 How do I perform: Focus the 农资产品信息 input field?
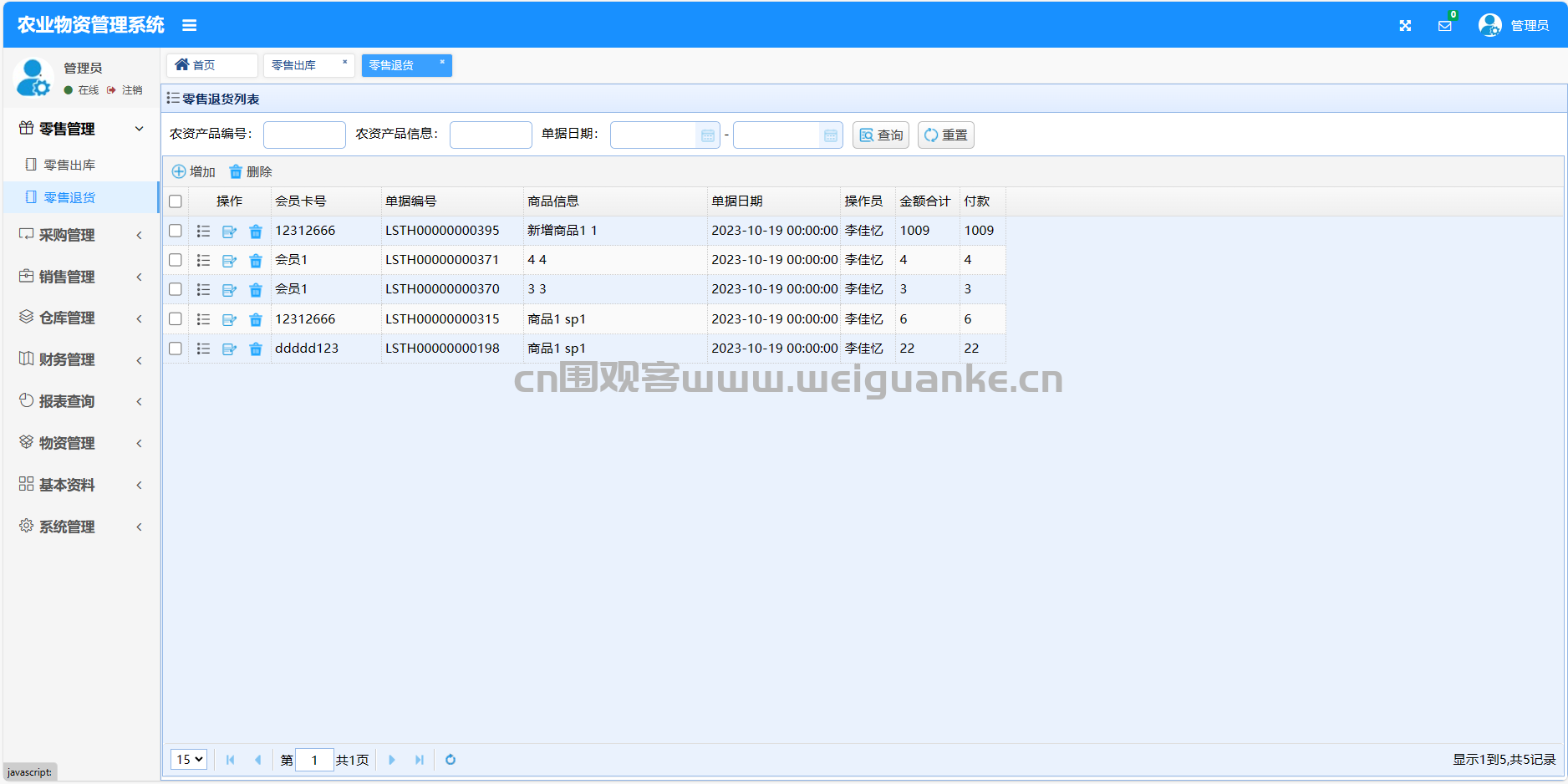pos(491,135)
